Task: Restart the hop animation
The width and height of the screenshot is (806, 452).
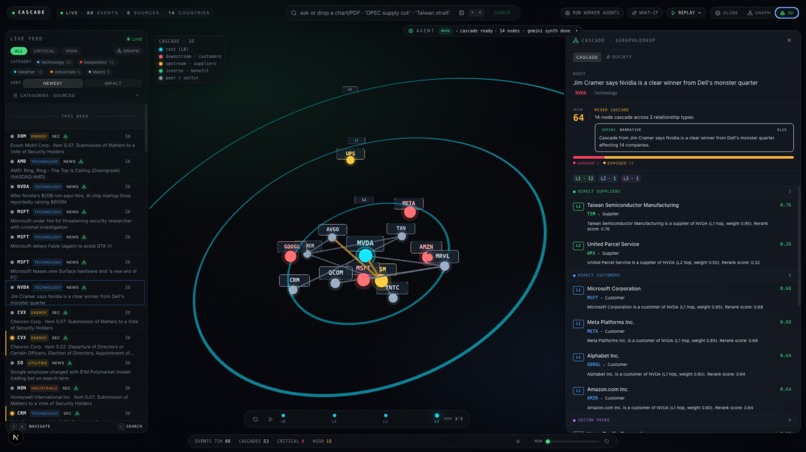Action: 255,419
